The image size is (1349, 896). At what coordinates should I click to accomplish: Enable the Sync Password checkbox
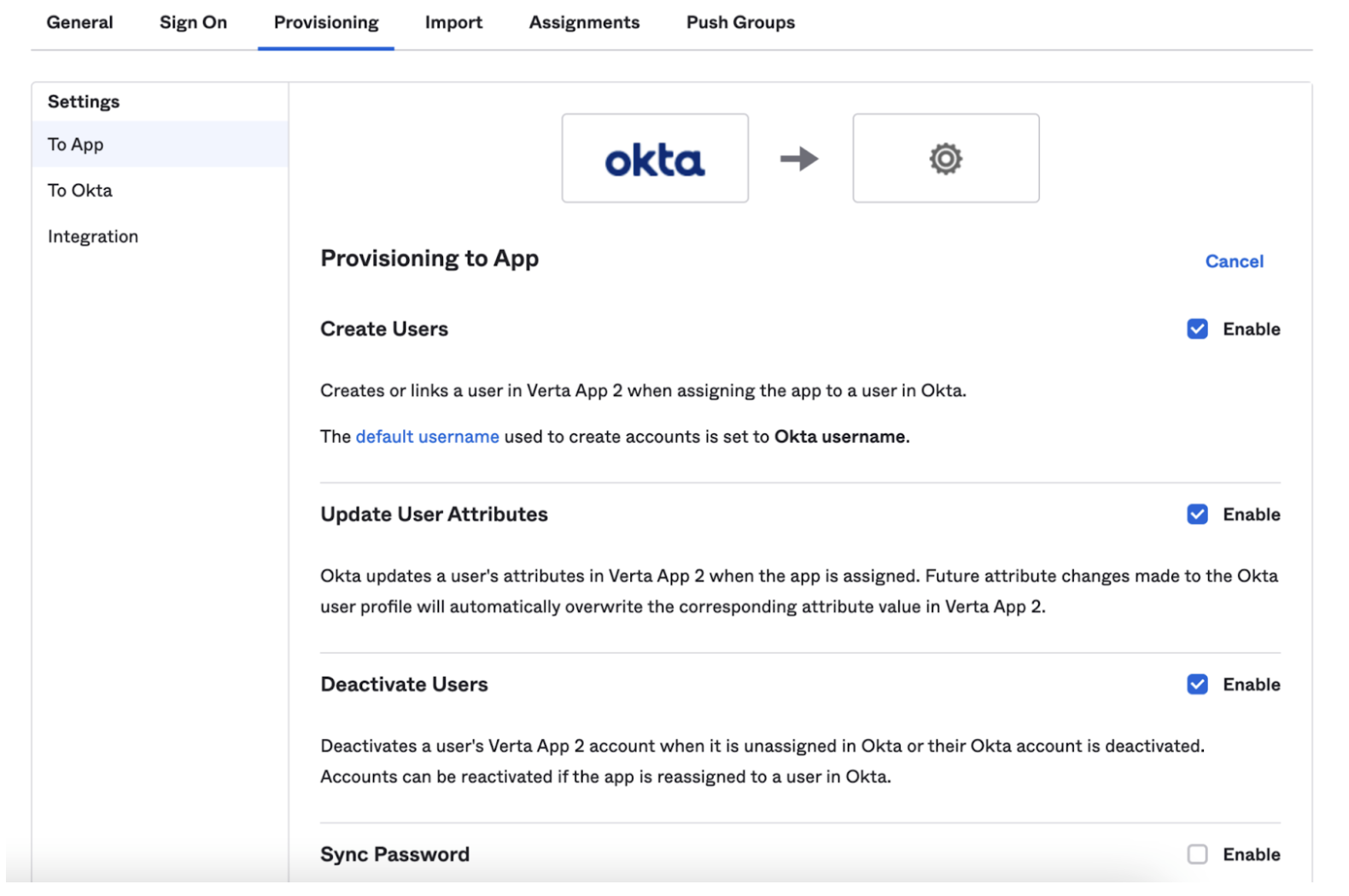1197,854
